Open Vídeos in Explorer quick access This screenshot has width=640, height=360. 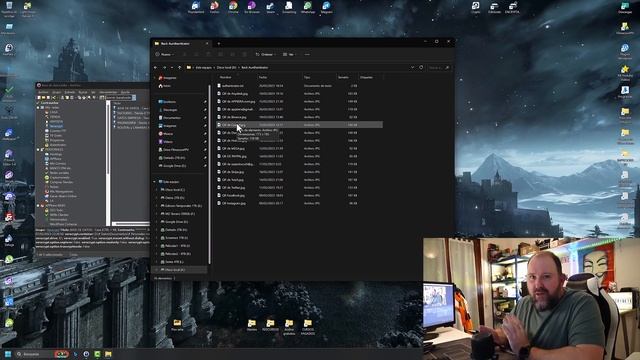pos(166,142)
